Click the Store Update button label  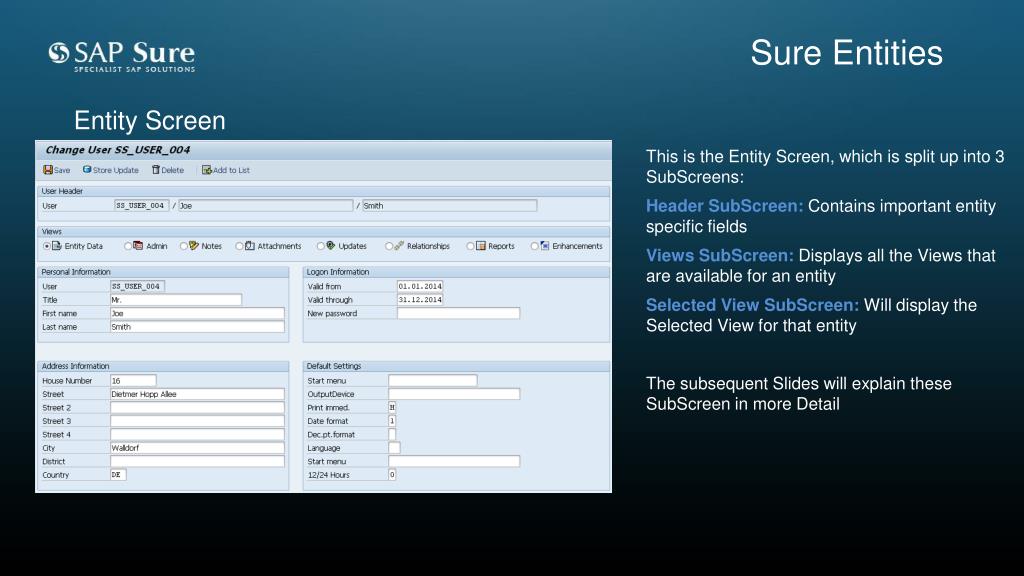(x=116, y=170)
